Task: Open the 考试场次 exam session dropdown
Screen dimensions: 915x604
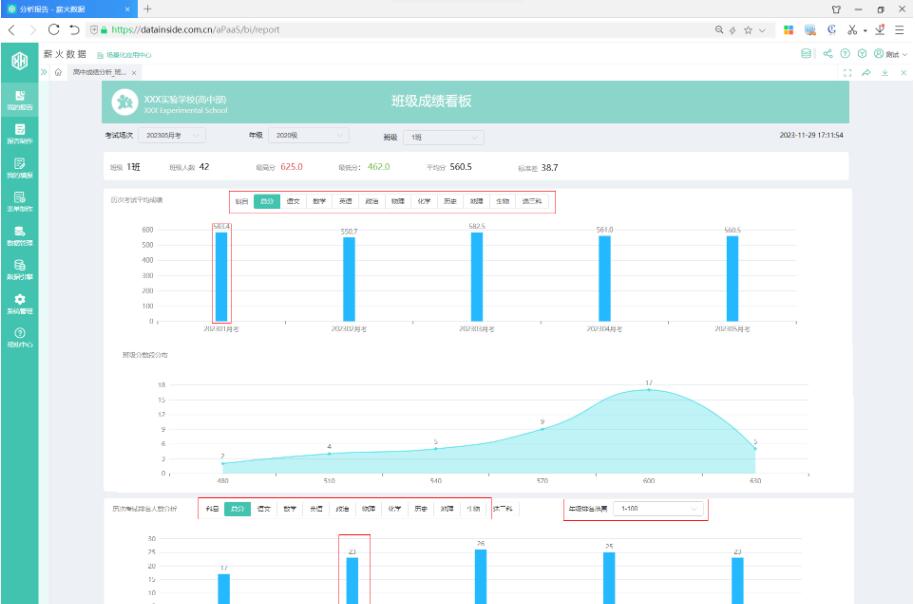Action: (172, 135)
